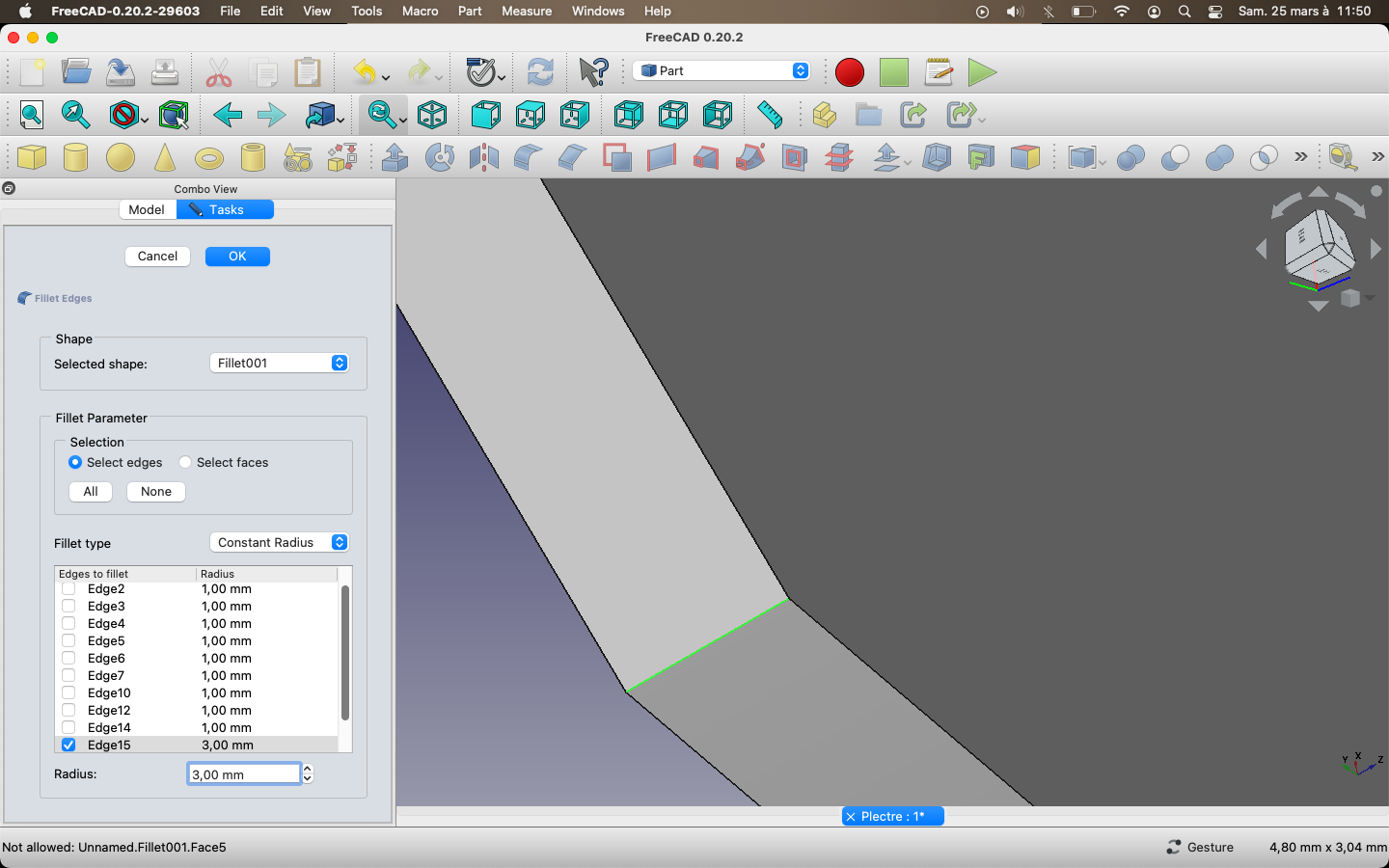Create a Sphere primitive
This screenshot has height=868, width=1389.
tap(121, 157)
